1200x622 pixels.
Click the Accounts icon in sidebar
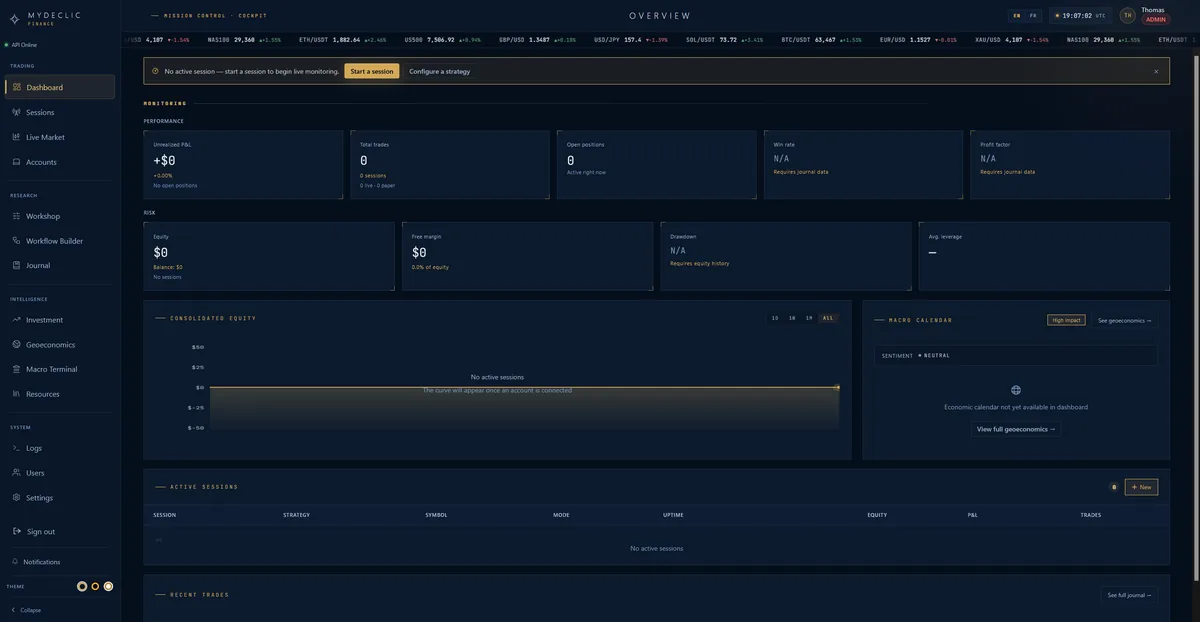[x=17, y=162]
